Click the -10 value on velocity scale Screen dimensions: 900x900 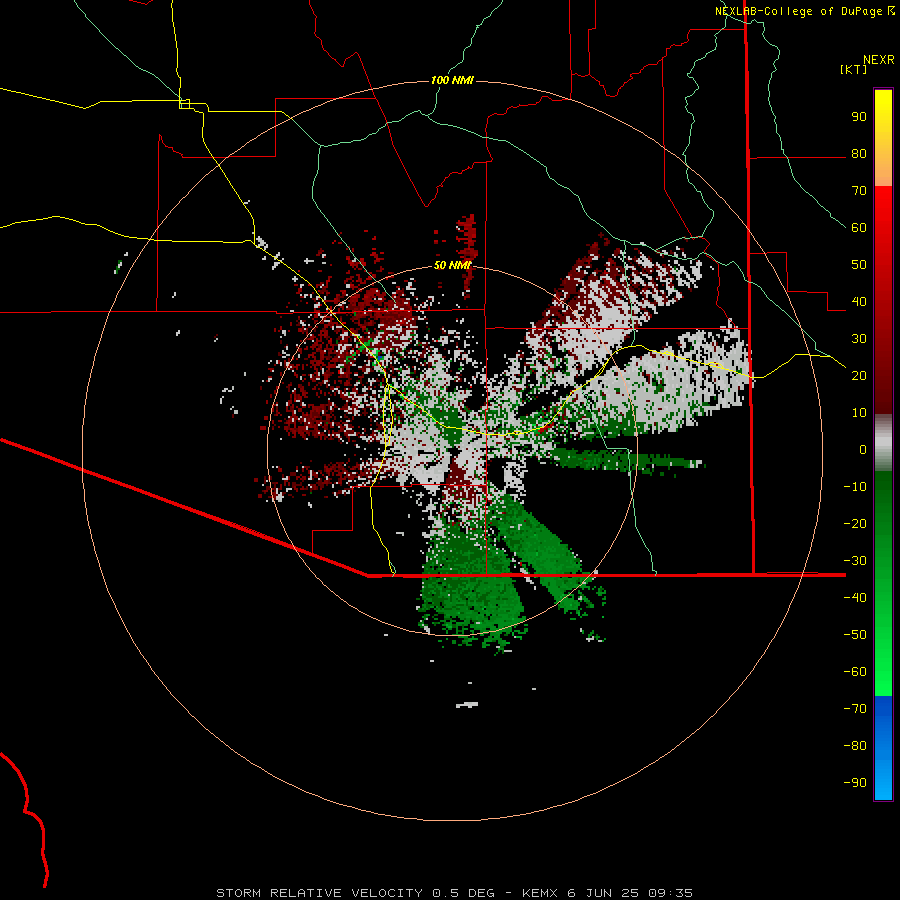(x=855, y=487)
